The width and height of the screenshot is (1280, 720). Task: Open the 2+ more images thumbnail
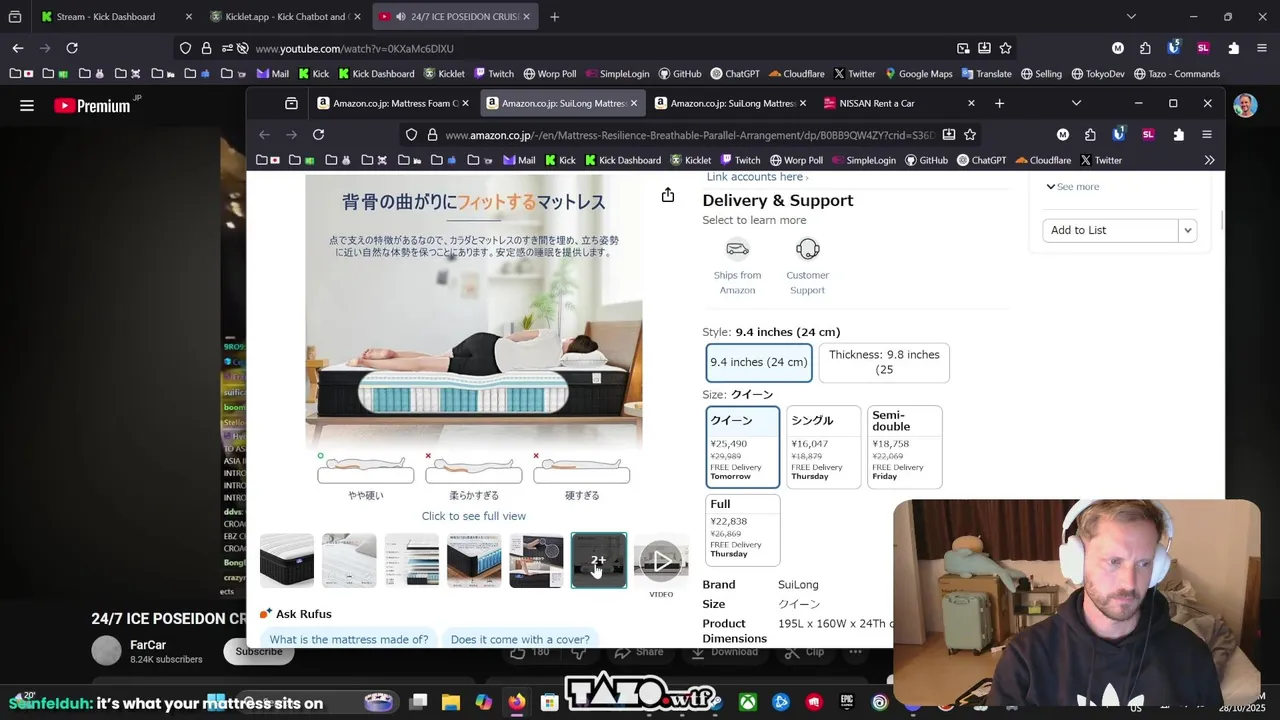tap(599, 560)
